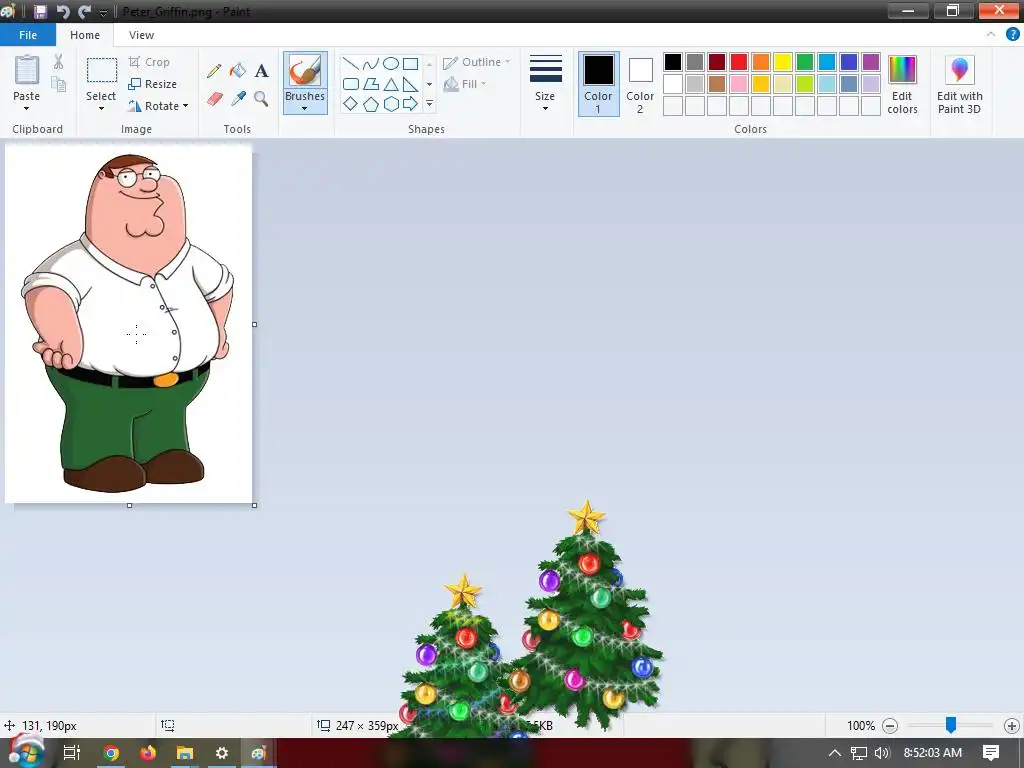The width and height of the screenshot is (1024, 768).
Task: Click the zoom in plus button
Action: (1011, 726)
